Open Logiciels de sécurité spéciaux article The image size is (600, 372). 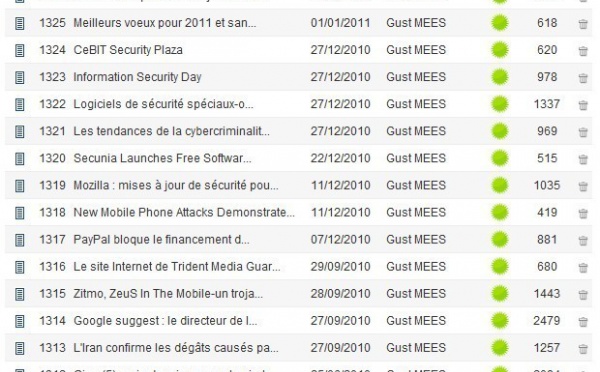pyautogui.click(x=163, y=104)
